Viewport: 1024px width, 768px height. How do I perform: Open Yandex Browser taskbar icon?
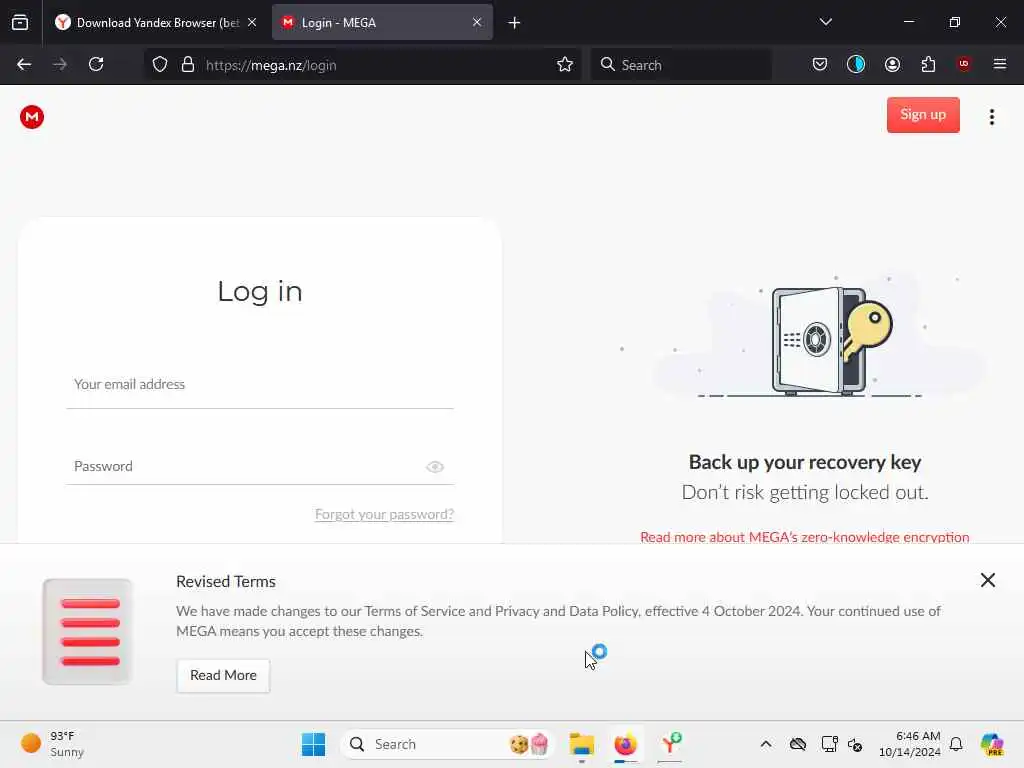pos(669,744)
